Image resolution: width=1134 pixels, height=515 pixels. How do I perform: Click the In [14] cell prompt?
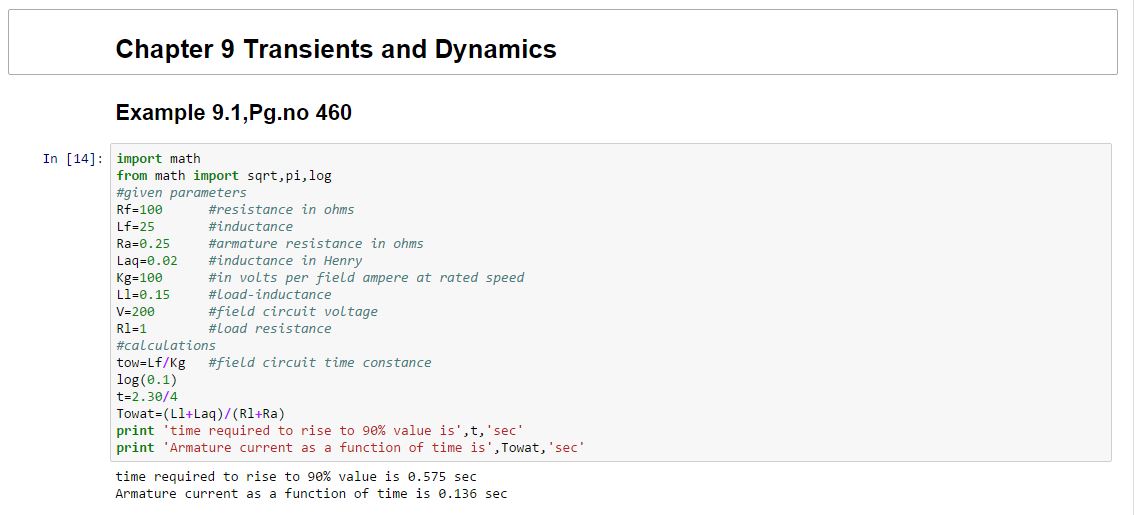pyautogui.click(x=73, y=159)
